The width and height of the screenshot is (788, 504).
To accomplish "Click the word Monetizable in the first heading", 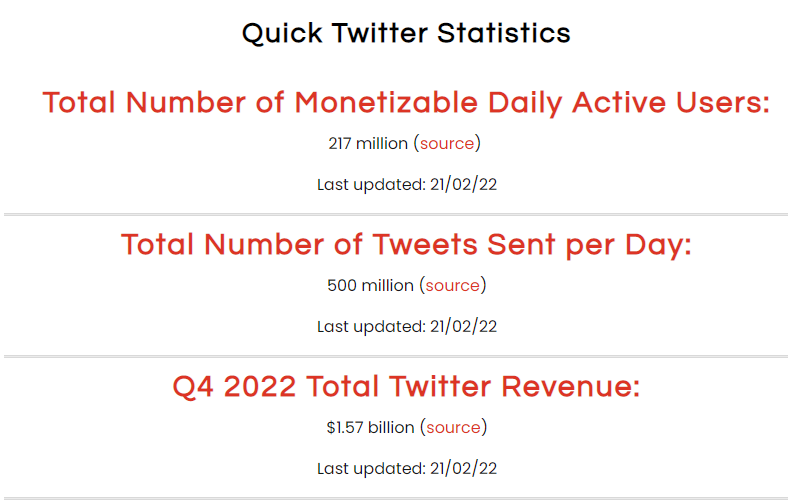I will click(386, 103).
